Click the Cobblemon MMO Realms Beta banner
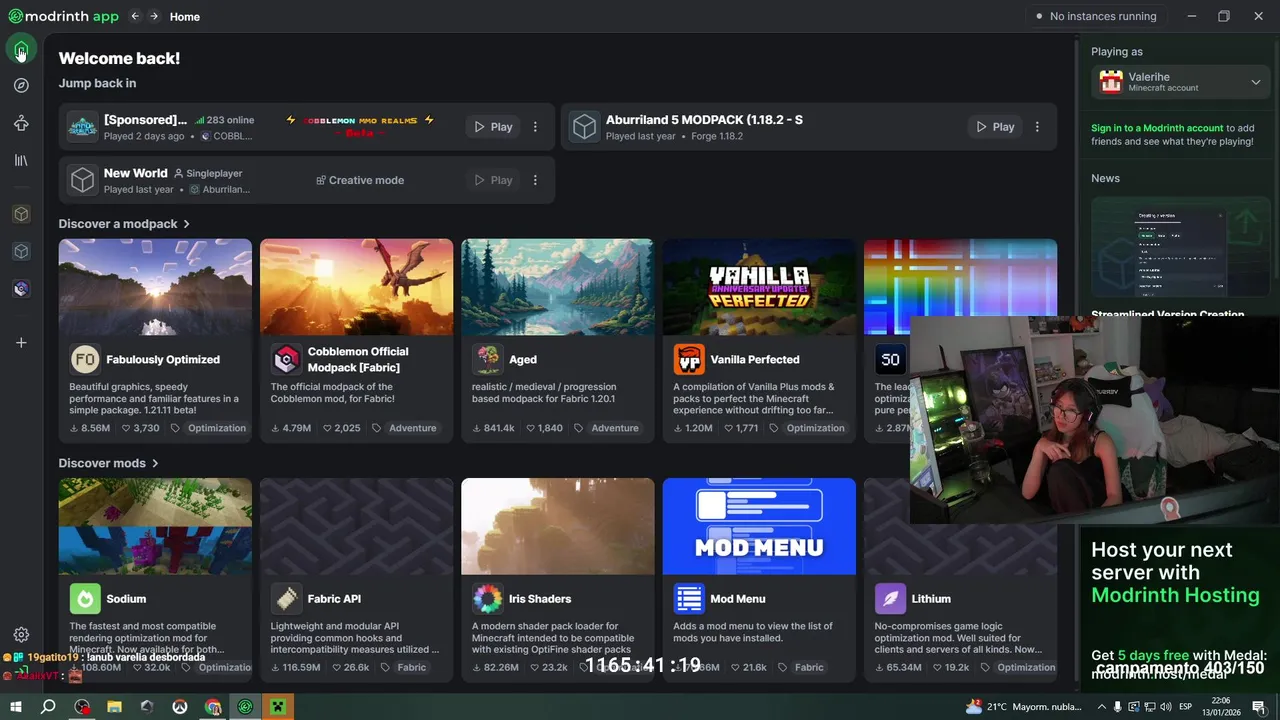The height and width of the screenshot is (720, 1280). tap(360, 126)
